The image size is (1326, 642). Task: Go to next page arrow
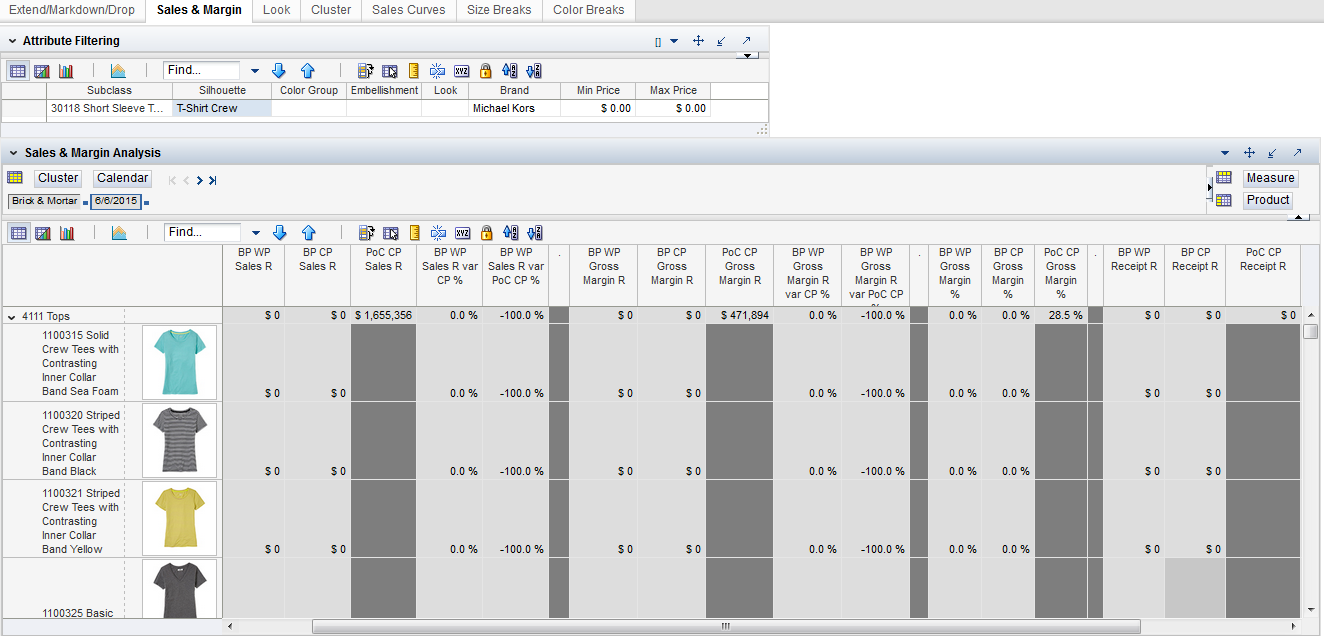pyautogui.click(x=200, y=181)
